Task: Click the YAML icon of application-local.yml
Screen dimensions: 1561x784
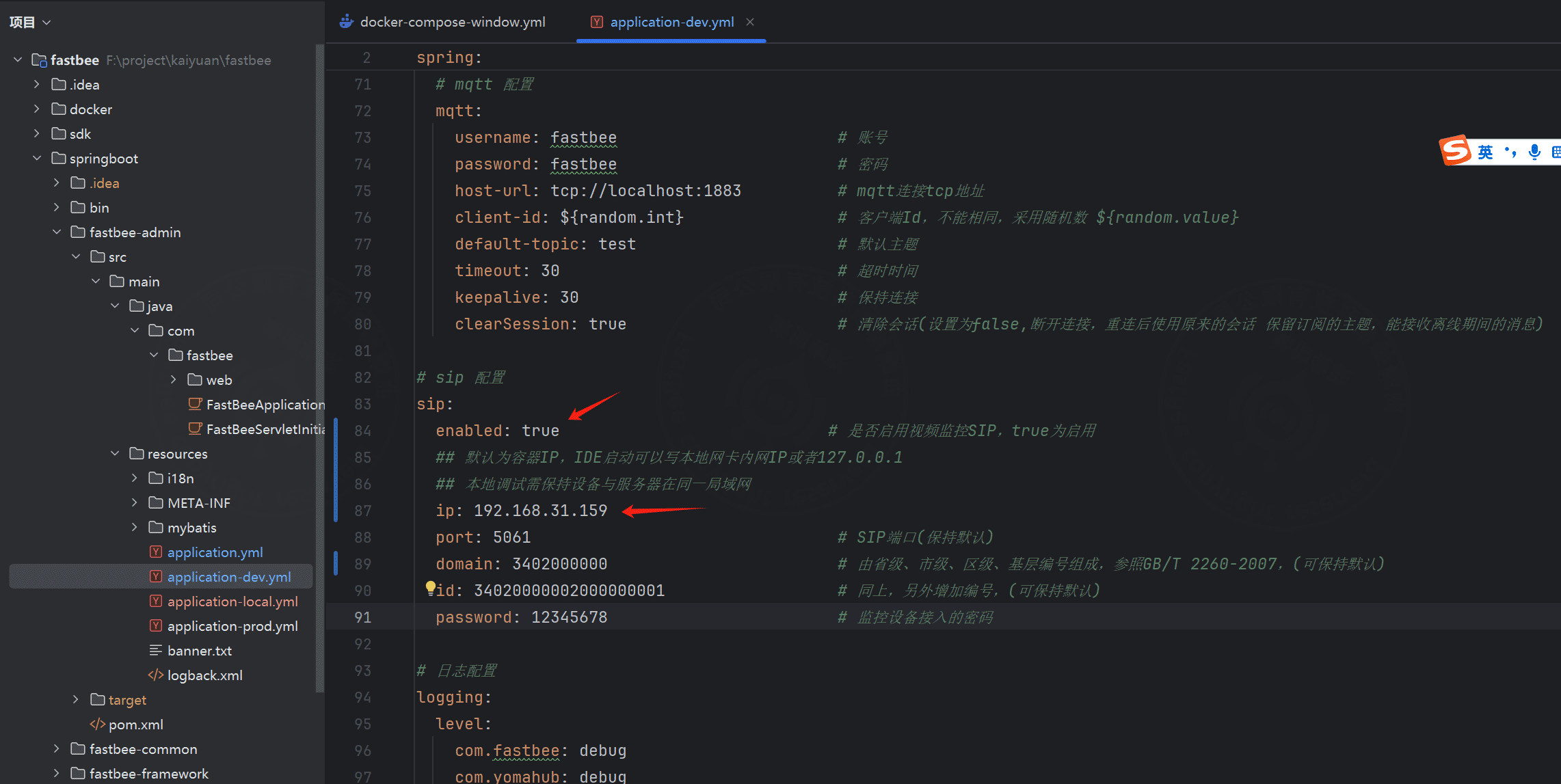Action: point(156,601)
